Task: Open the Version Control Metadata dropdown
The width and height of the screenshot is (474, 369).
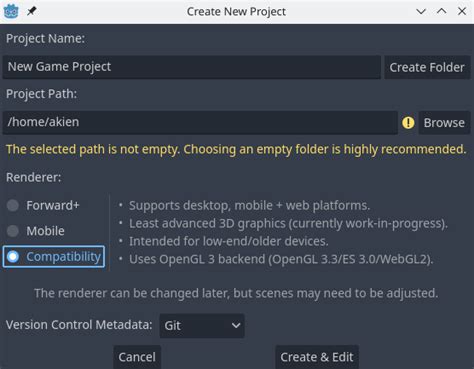Action: [x=202, y=326]
